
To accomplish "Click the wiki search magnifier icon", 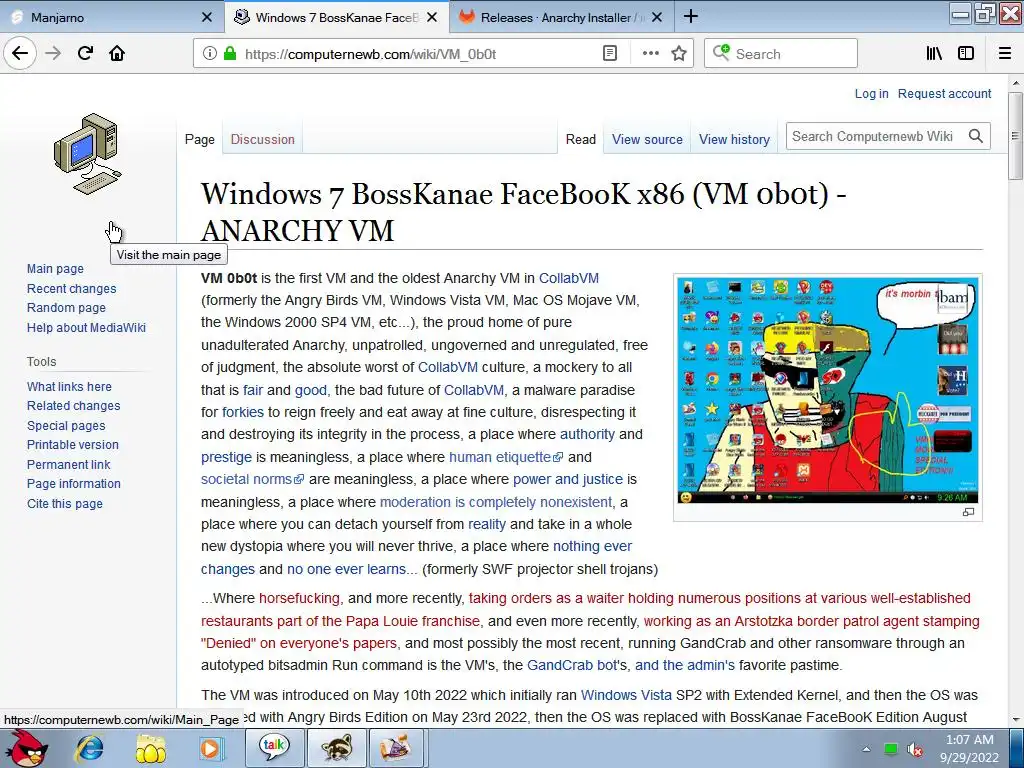I will (x=976, y=136).
